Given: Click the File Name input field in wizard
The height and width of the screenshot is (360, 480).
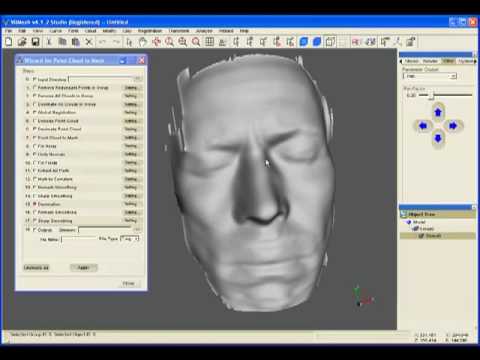Looking at the screenshot, I should click(x=79, y=239).
